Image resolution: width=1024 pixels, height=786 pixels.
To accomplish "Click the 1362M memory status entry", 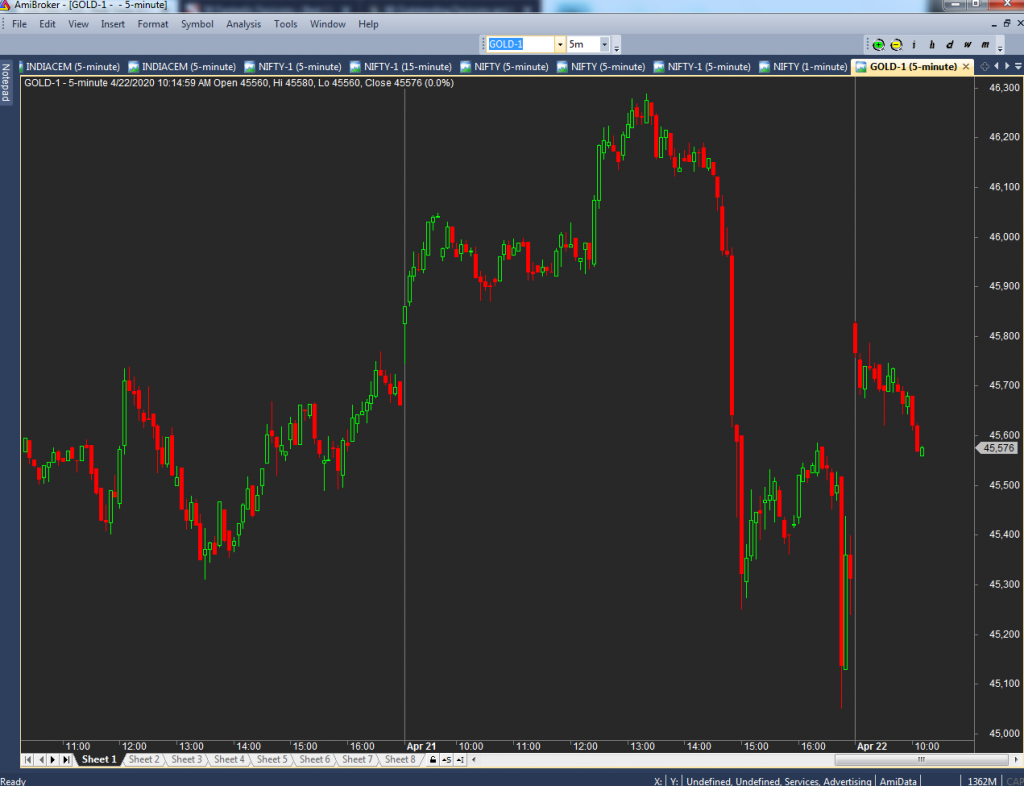I will [x=982, y=781].
